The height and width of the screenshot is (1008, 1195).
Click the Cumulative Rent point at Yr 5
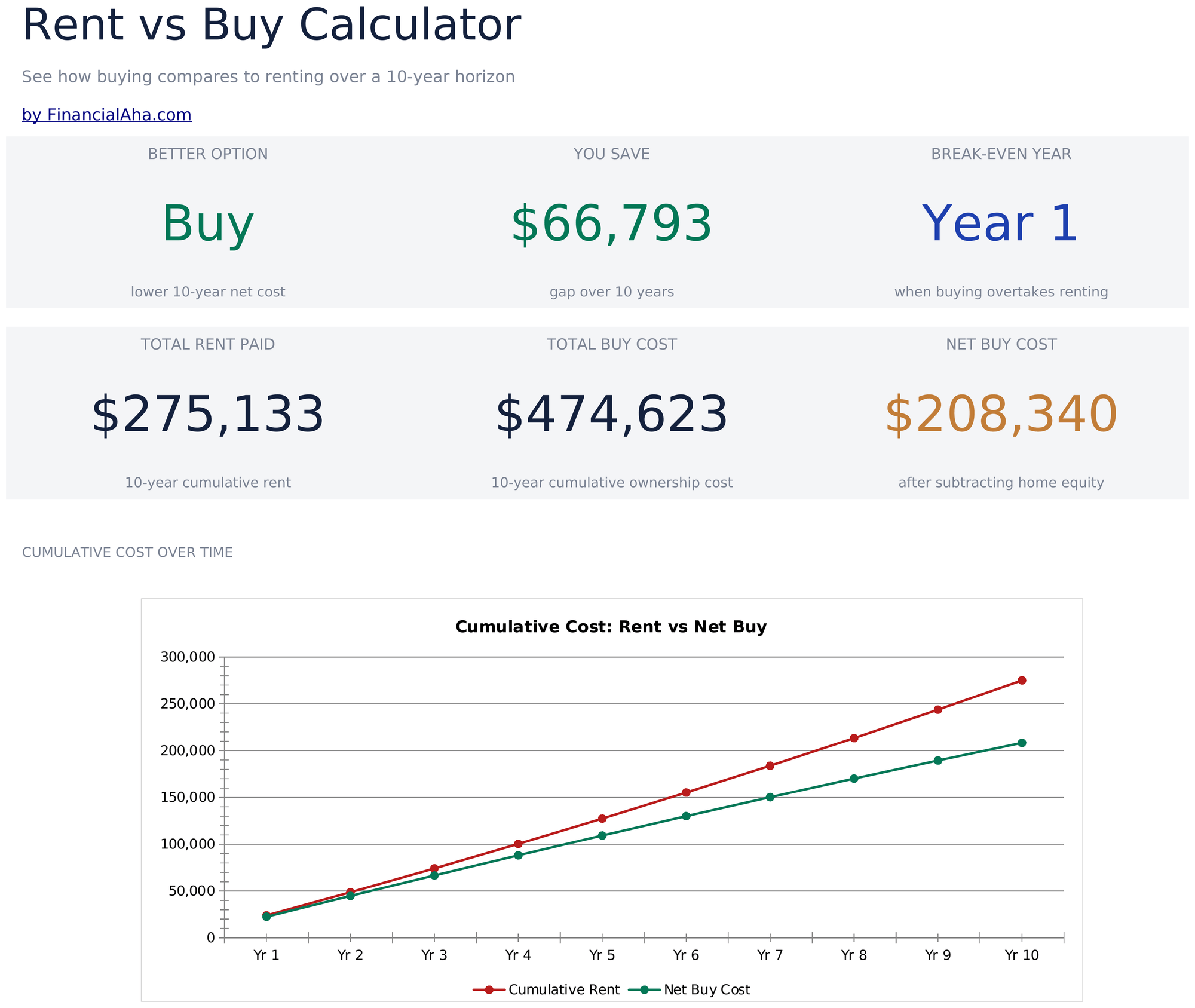pyautogui.click(x=602, y=819)
